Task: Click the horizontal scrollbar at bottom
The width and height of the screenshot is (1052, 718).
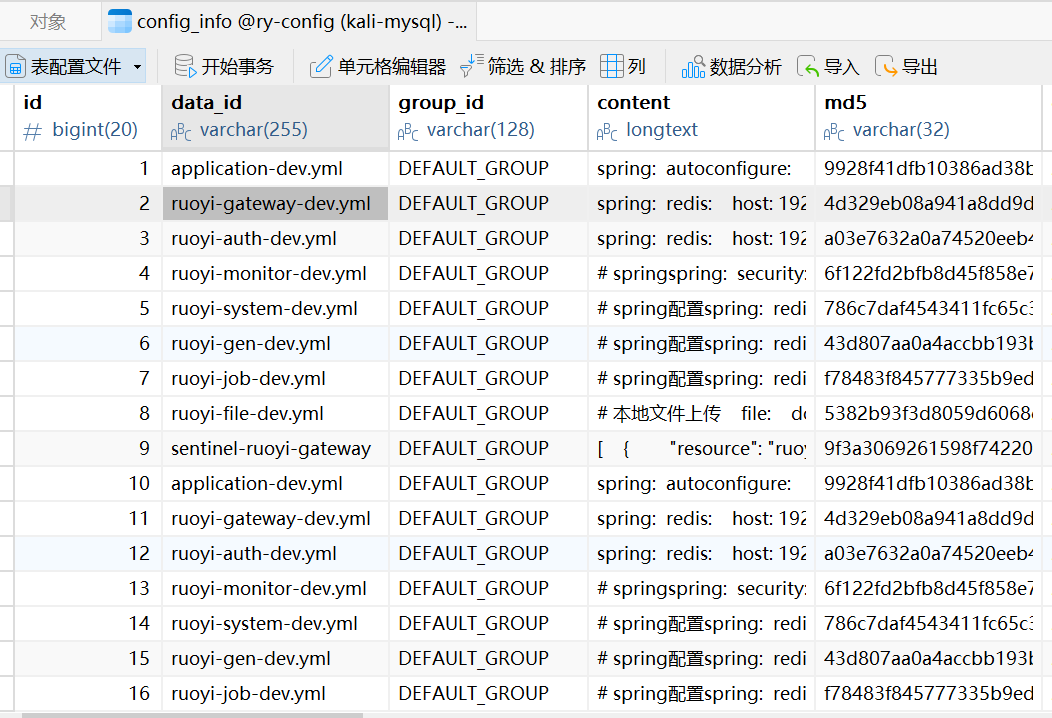Action: (192, 715)
